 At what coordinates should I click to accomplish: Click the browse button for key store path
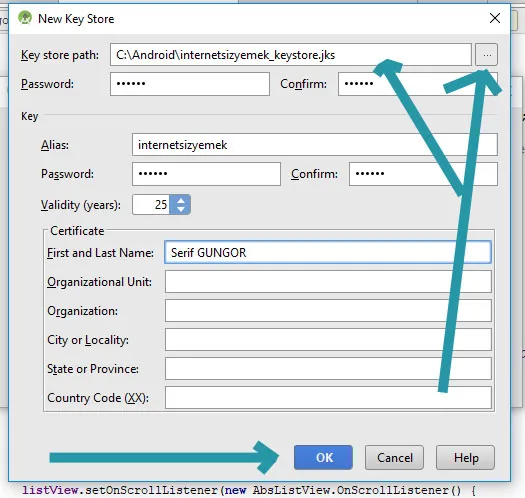(x=486, y=55)
